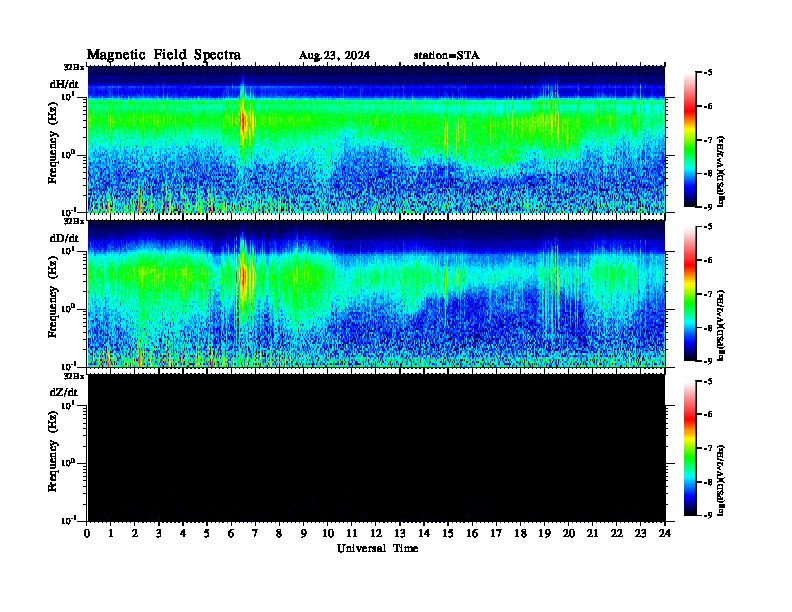792x612 pixels.
Task: Click the 'Universal Time' axis label
Action: (377, 548)
